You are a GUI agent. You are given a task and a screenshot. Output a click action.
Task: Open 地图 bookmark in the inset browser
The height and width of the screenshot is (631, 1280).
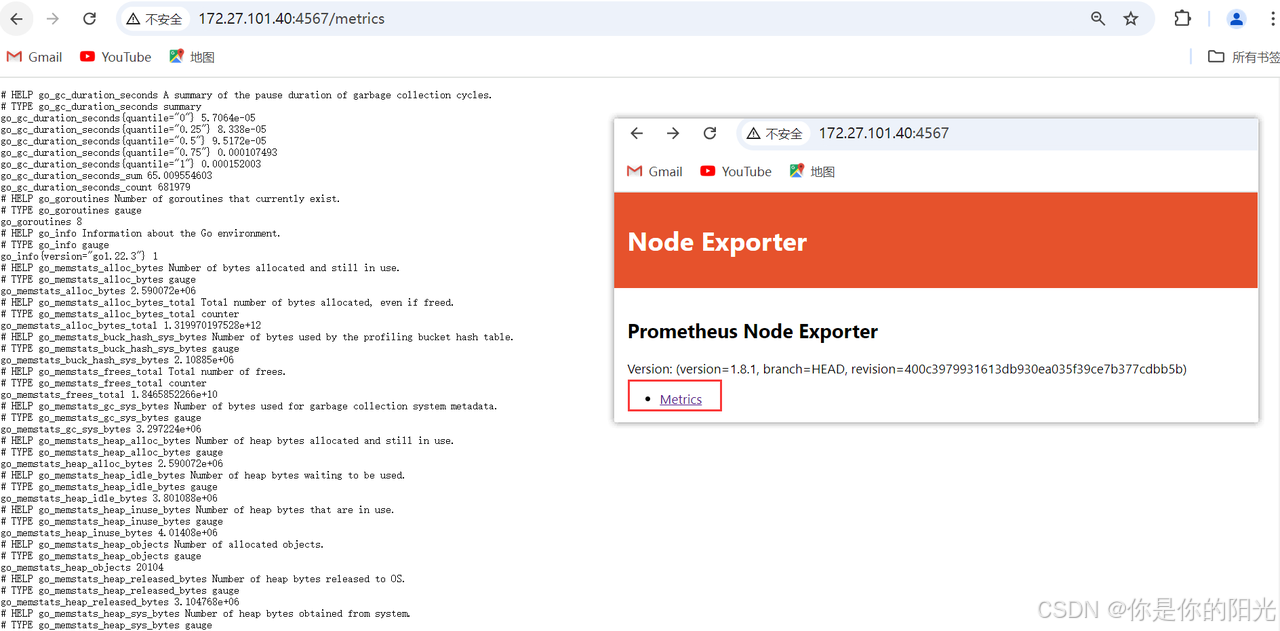[x=812, y=171]
